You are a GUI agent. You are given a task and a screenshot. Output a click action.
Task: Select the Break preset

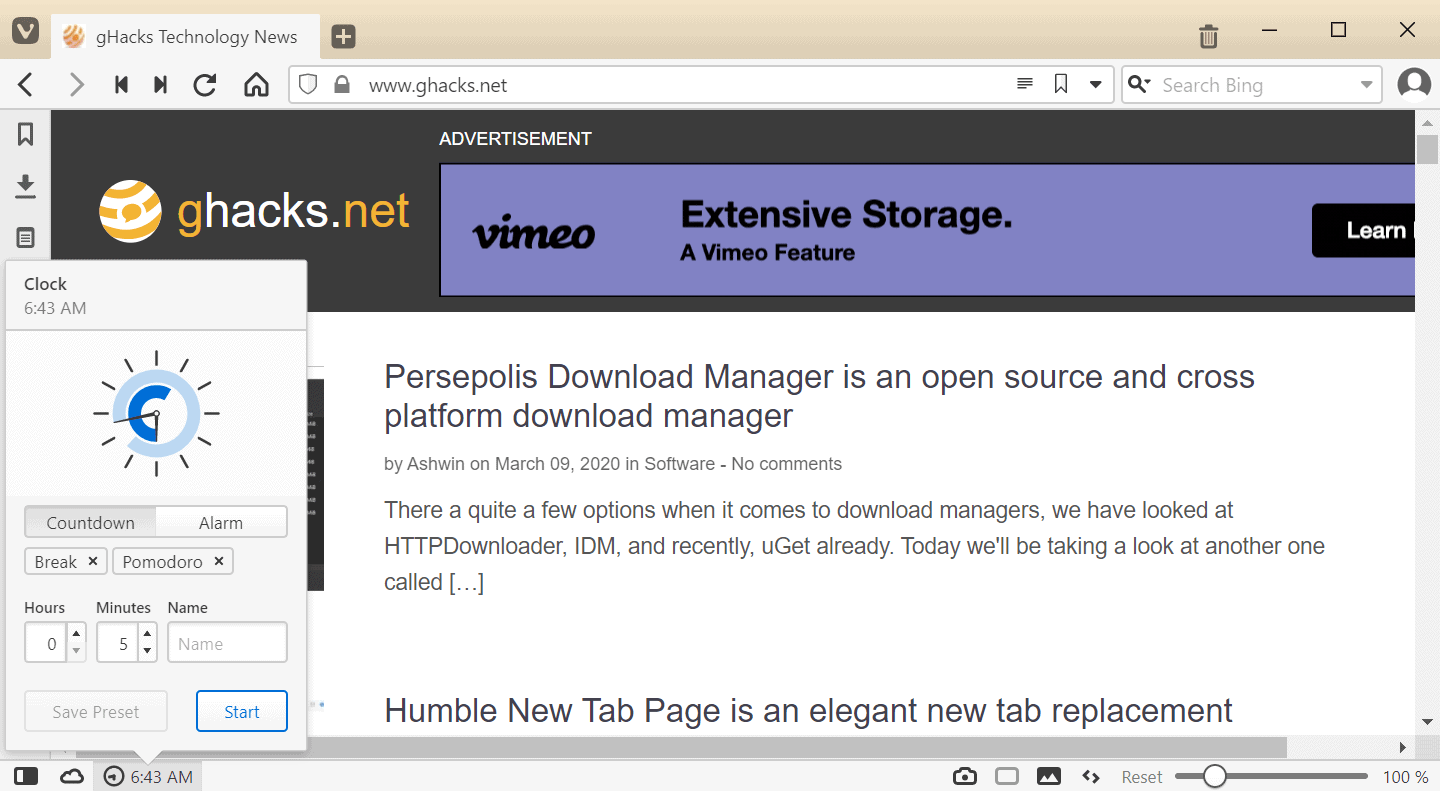56,561
